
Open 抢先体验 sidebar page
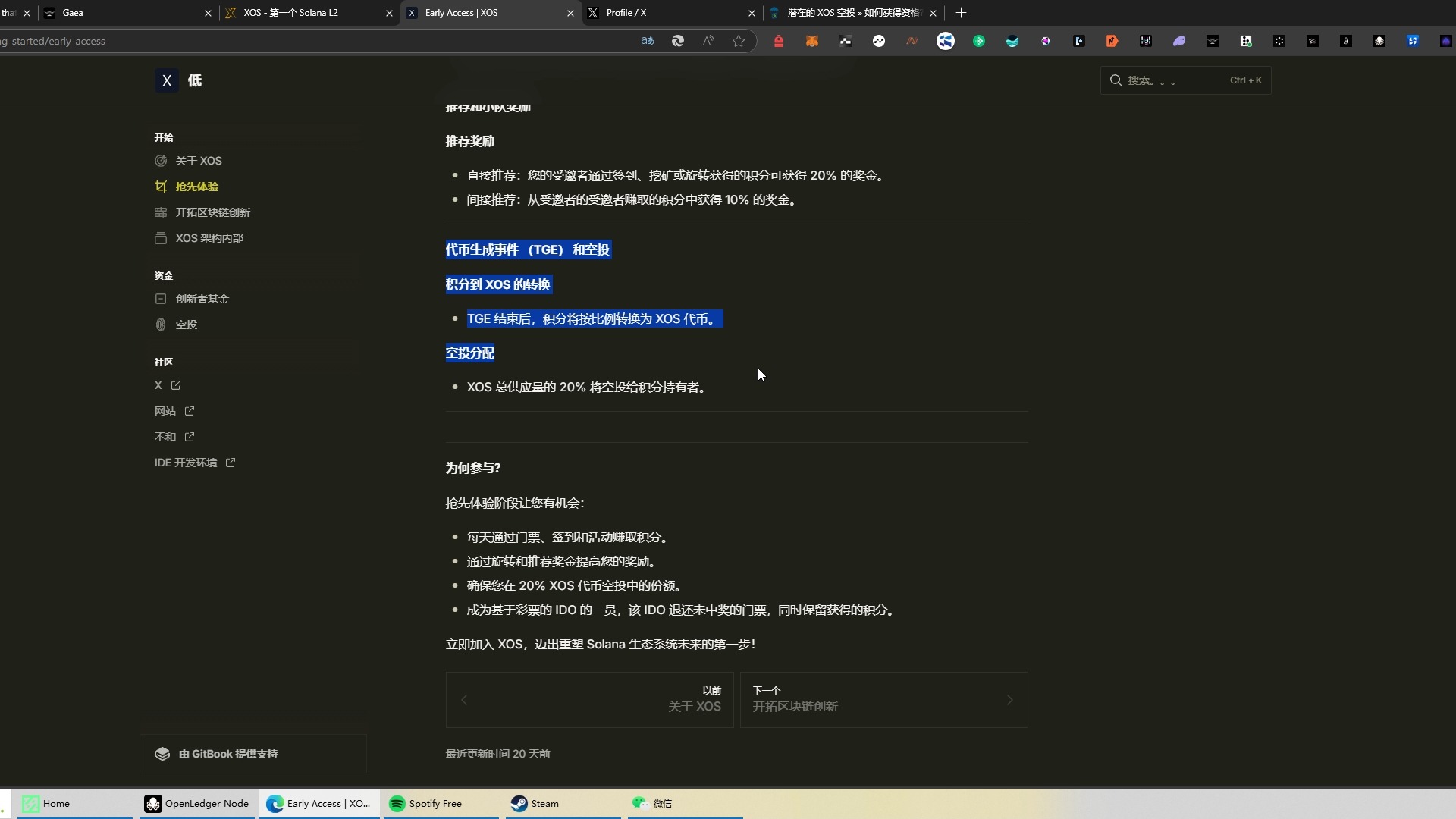pos(197,187)
